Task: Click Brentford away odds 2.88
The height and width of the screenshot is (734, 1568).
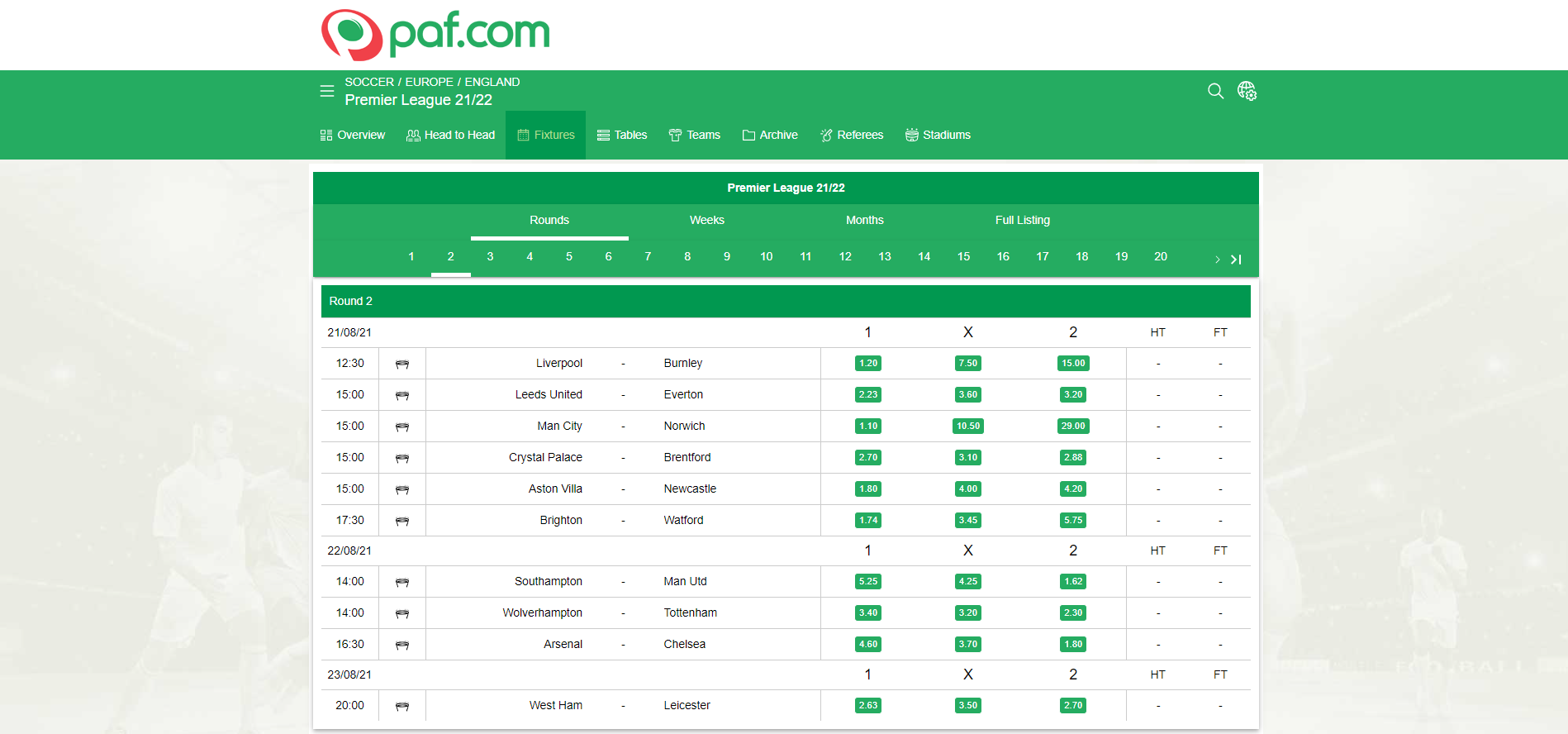Action: coord(1073,457)
